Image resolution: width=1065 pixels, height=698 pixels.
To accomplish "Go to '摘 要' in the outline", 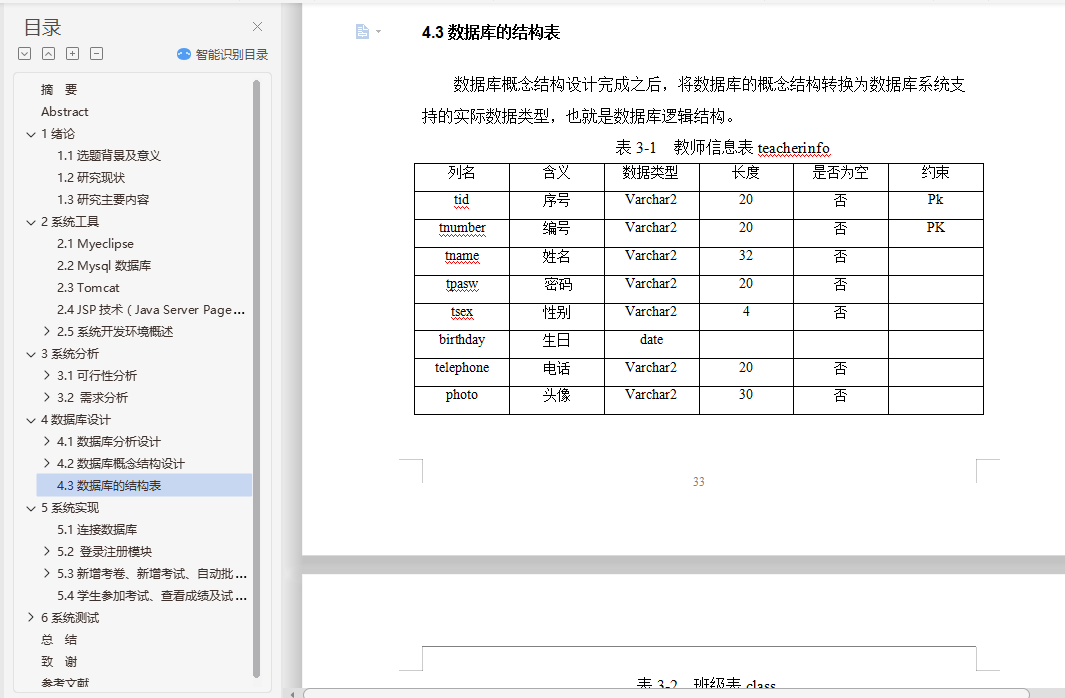I will click(x=59, y=90).
